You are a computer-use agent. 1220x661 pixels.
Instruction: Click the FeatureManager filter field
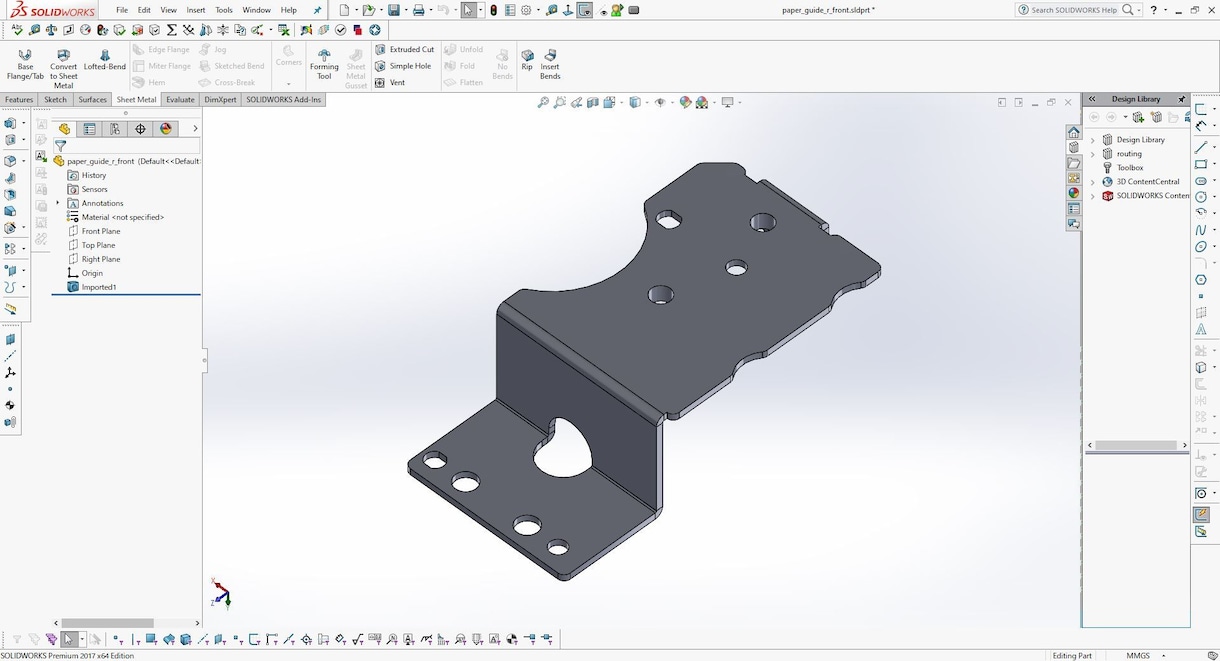(128, 146)
